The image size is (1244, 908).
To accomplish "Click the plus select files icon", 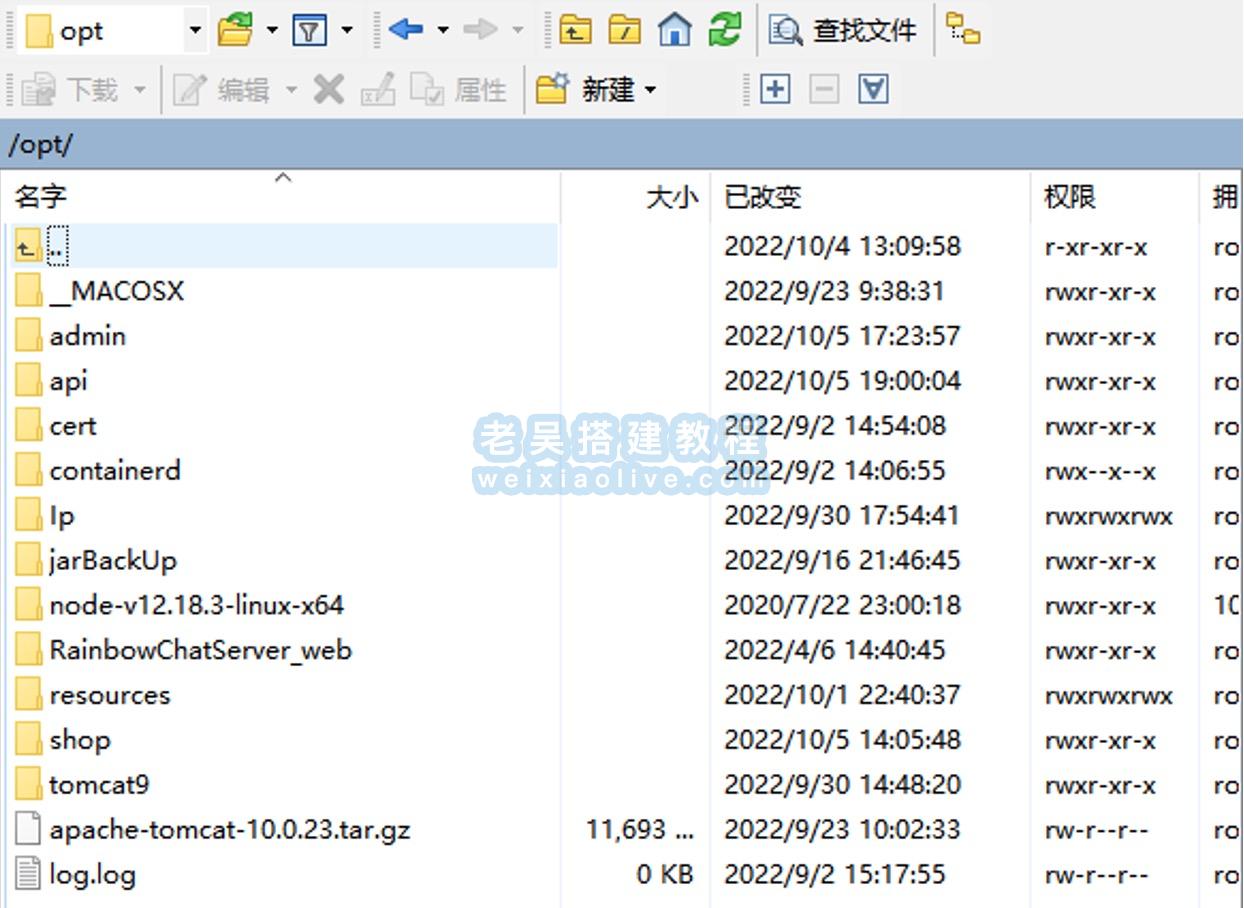I will point(775,90).
